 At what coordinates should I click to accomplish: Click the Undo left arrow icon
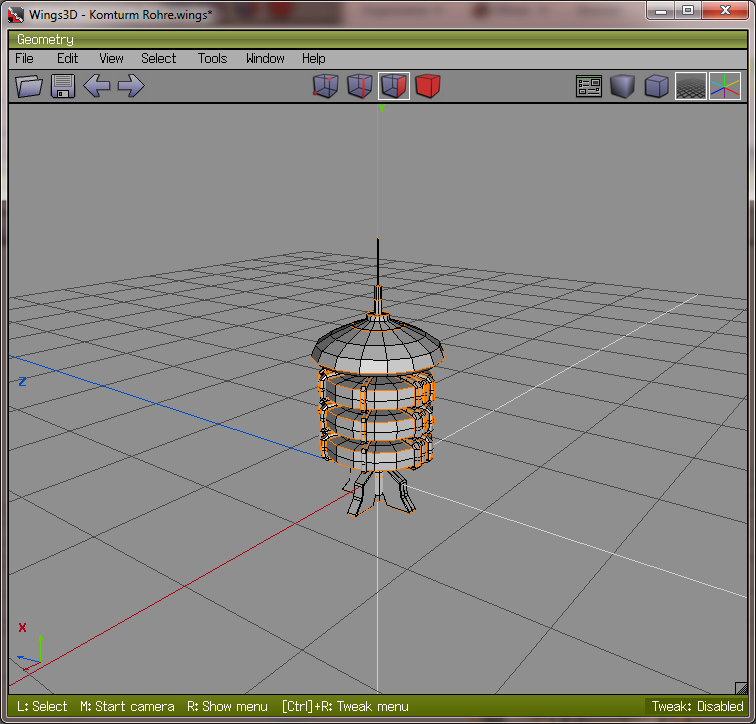coord(97,86)
